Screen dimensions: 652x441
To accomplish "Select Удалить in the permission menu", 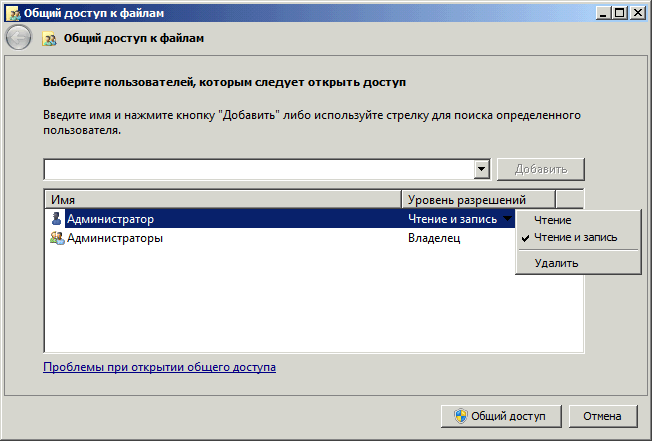I will pos(578,263).
